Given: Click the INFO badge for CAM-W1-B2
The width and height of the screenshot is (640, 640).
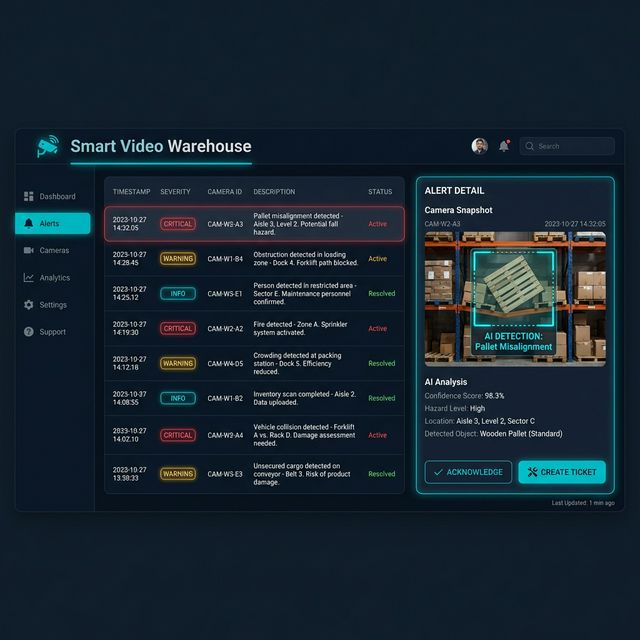Looking at the screenshot, I should coord(178,398).
